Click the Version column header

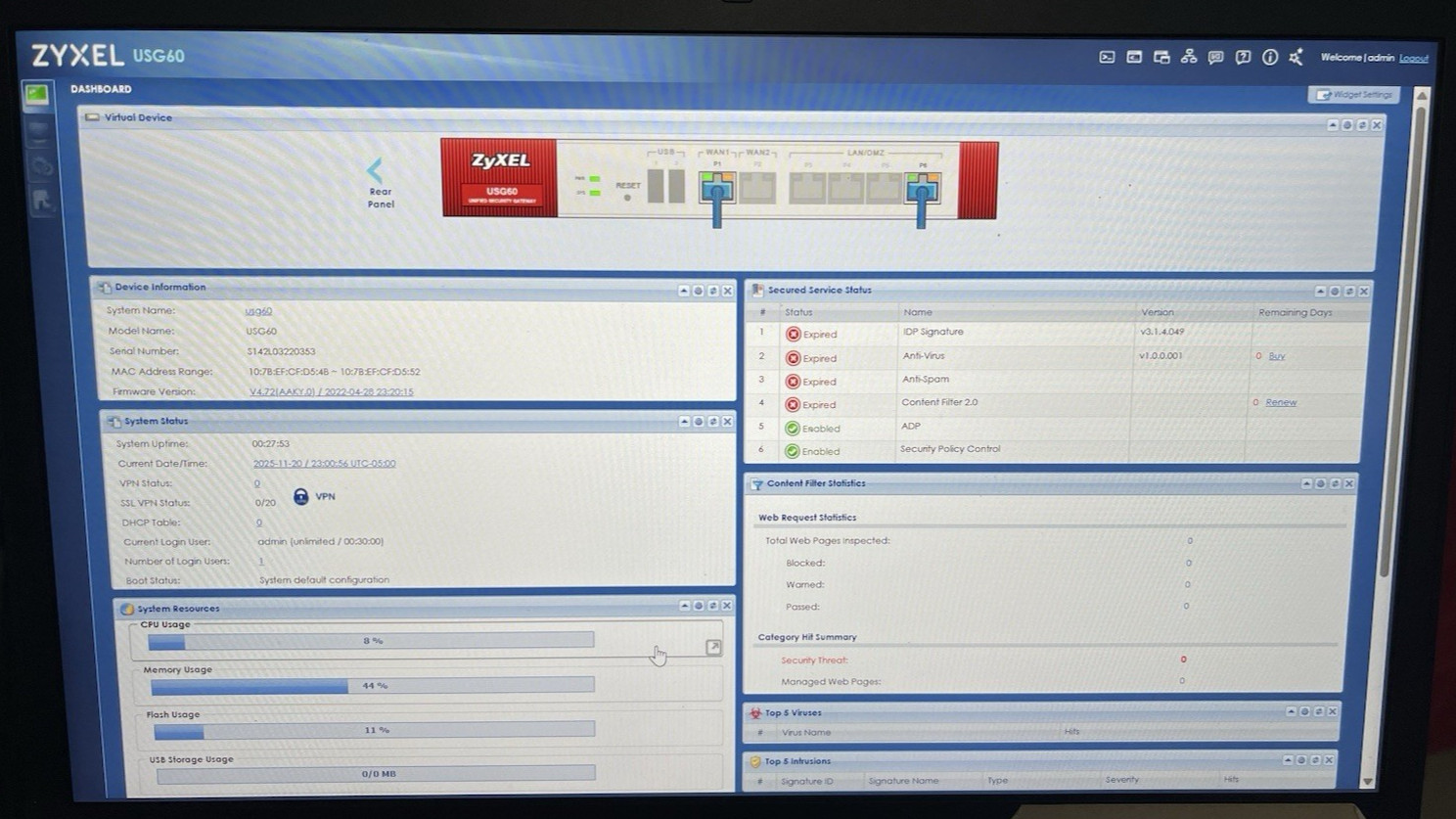pyautogui.click(x=1158, y=312)
